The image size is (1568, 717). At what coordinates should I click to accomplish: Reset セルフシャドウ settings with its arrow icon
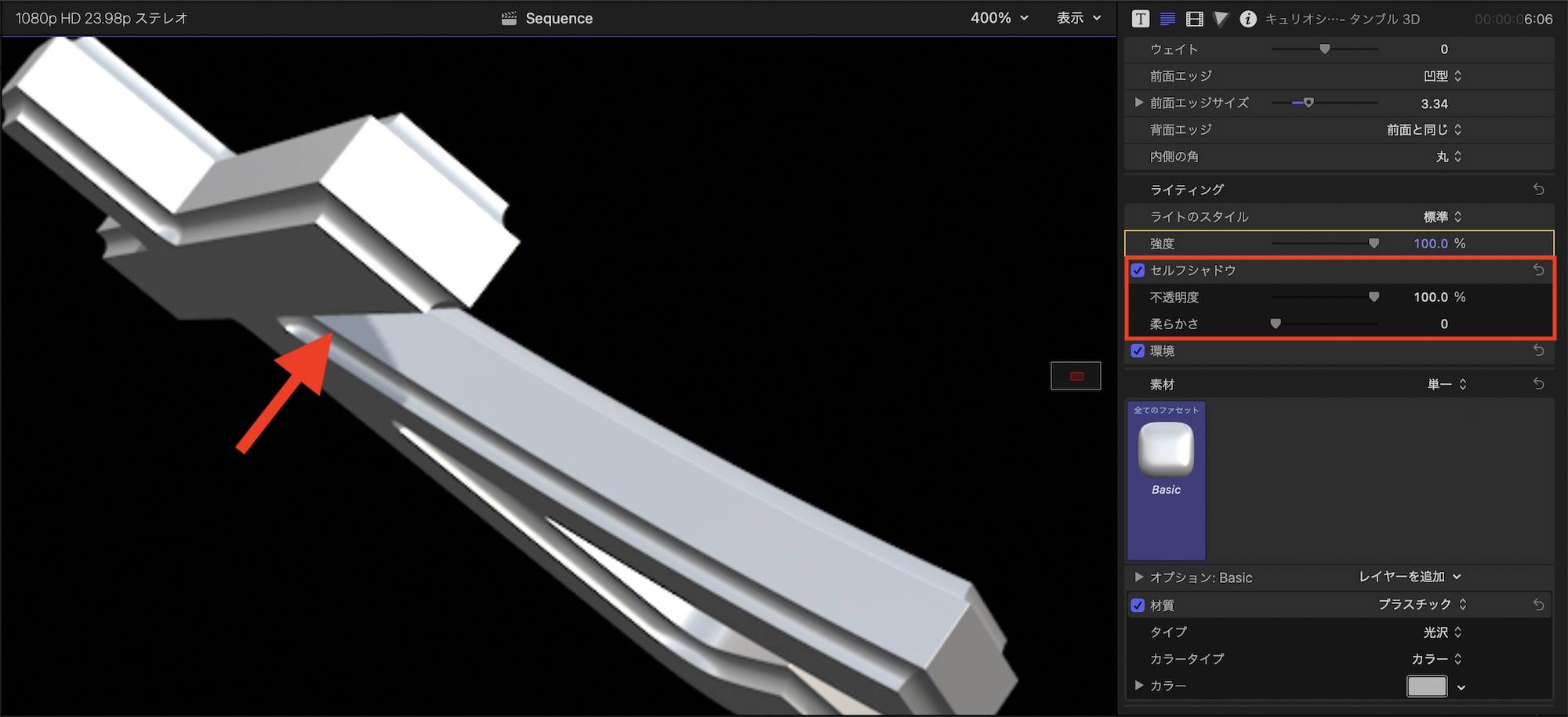(1538, 270)
